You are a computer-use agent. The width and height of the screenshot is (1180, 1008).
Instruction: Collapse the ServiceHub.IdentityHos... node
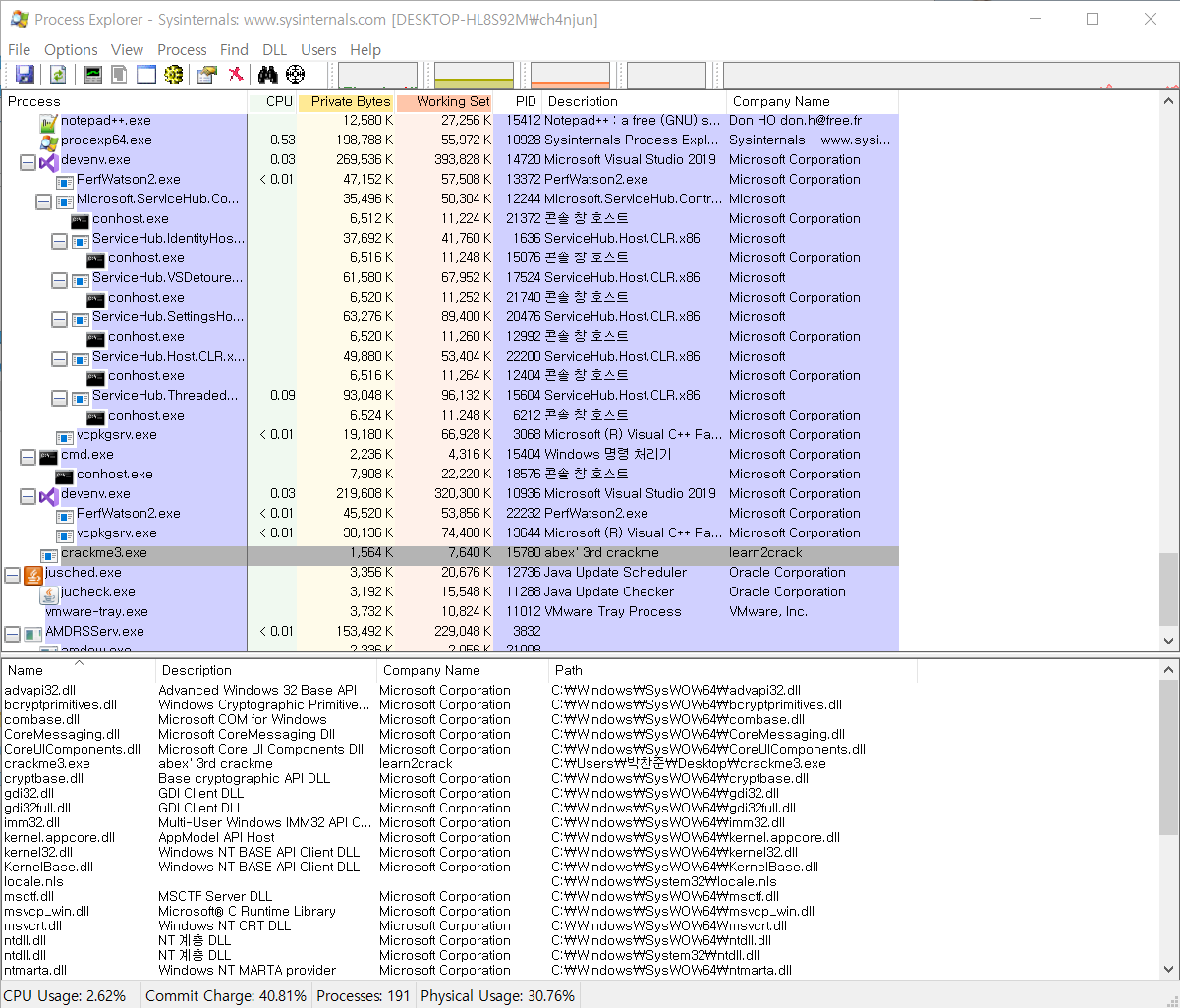click(x=59, y=241)
